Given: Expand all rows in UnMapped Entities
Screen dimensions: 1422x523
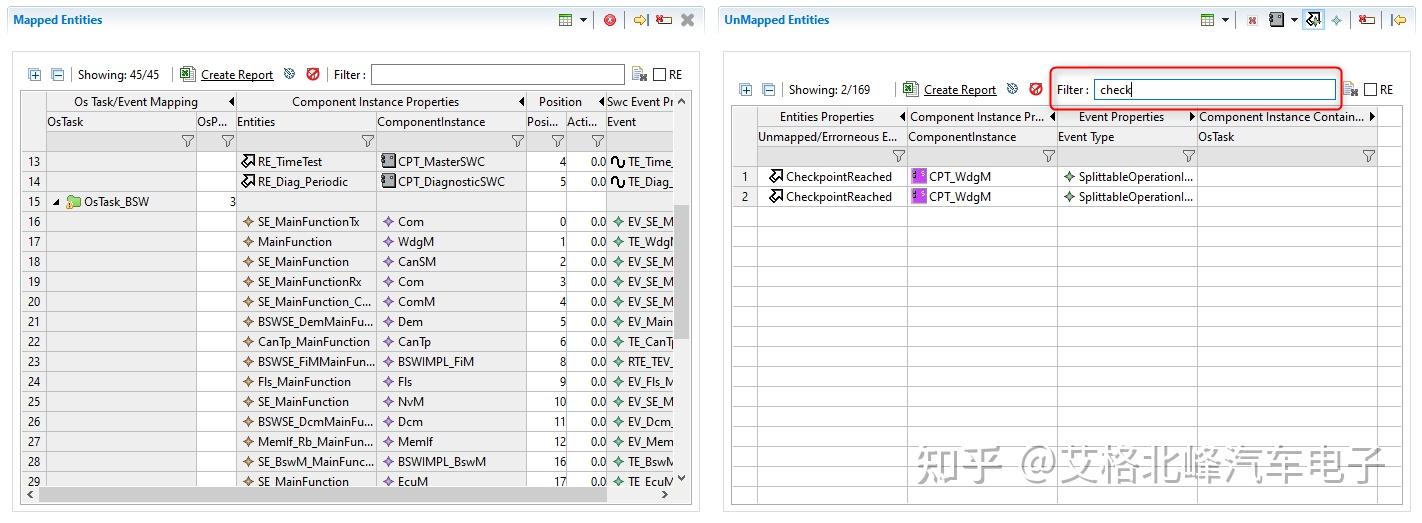Looking at the screenshot, I should point(745,89).
